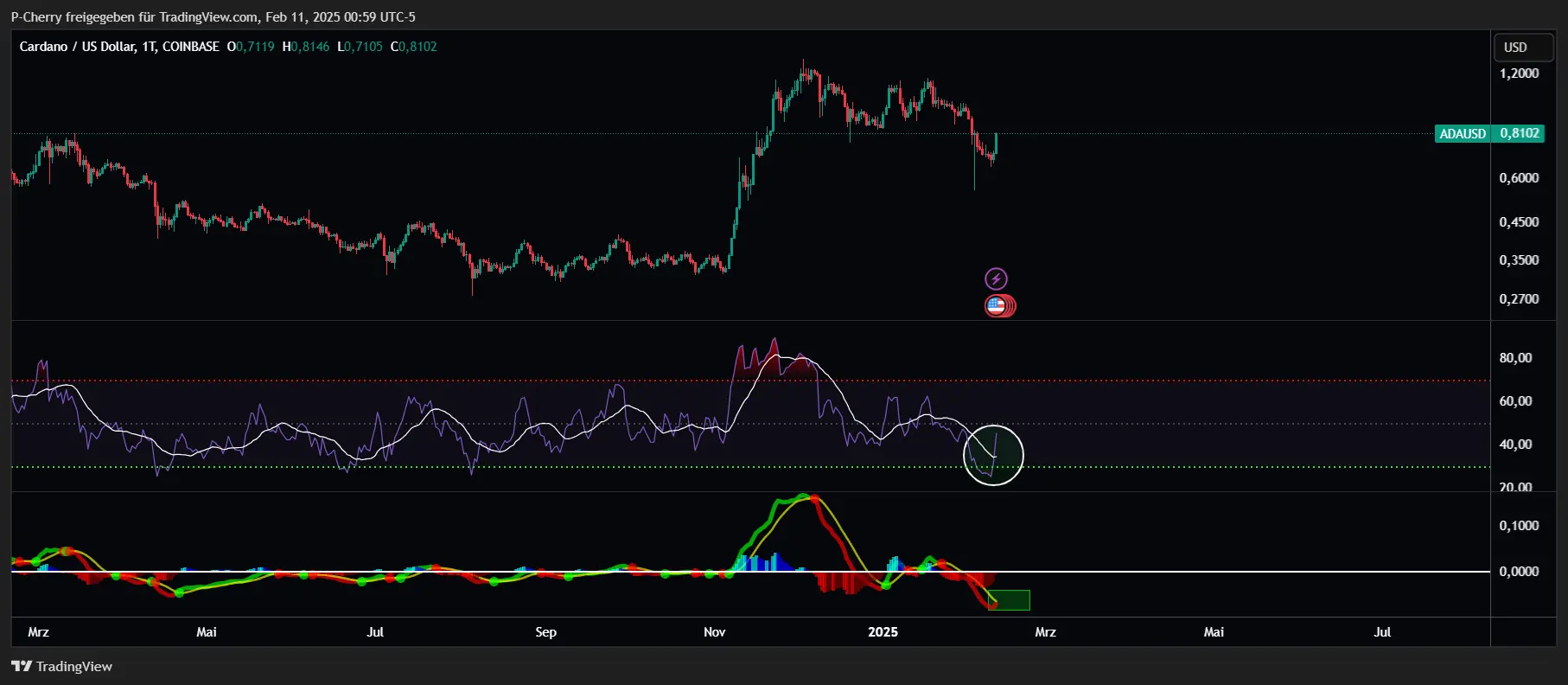
Task: Click the header text 'P-Cherry freigegeben für TradingView.com'
Action: pyautogui.click(x=134, y=17)
